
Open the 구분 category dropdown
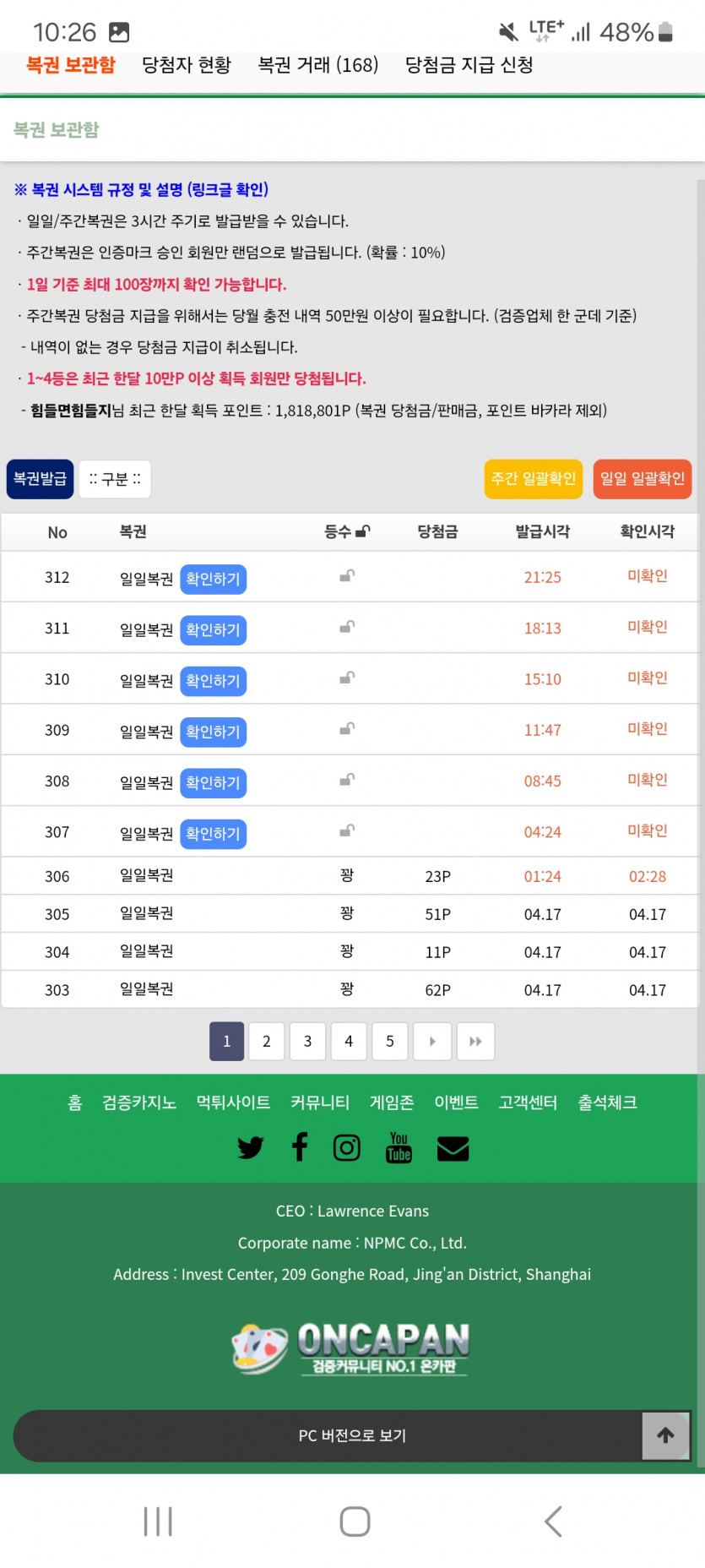coord(115,479)
